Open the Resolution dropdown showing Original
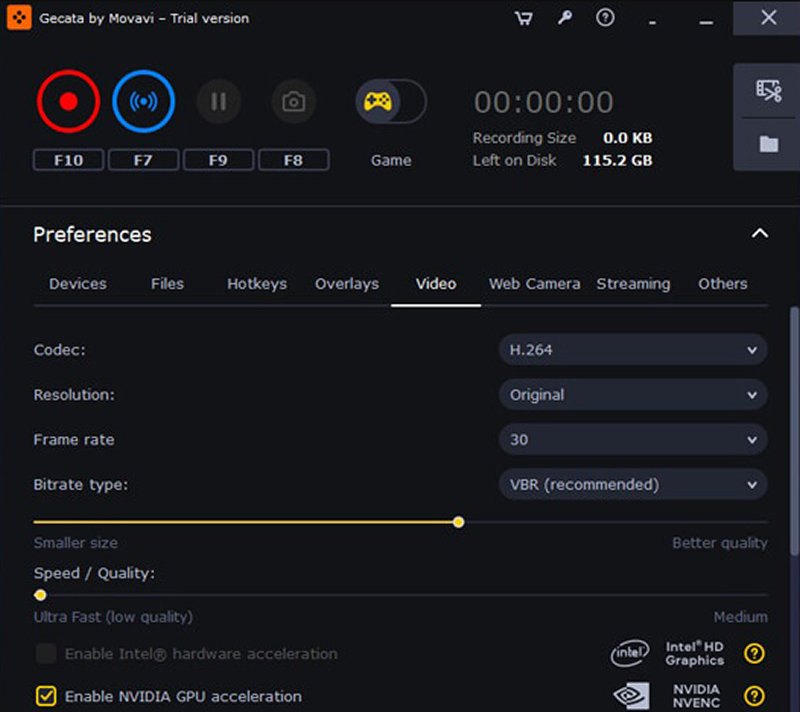 633,395
